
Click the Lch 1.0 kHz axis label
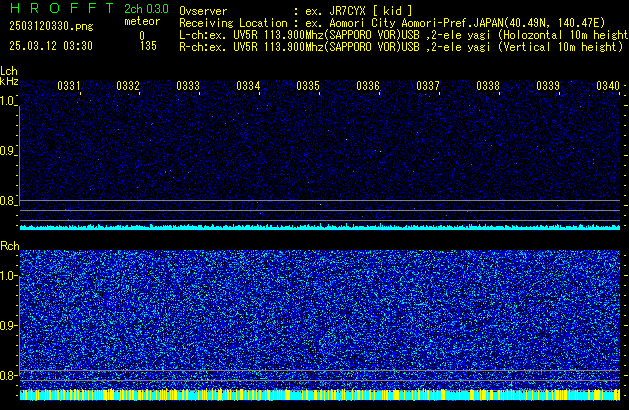coord(7,101)
